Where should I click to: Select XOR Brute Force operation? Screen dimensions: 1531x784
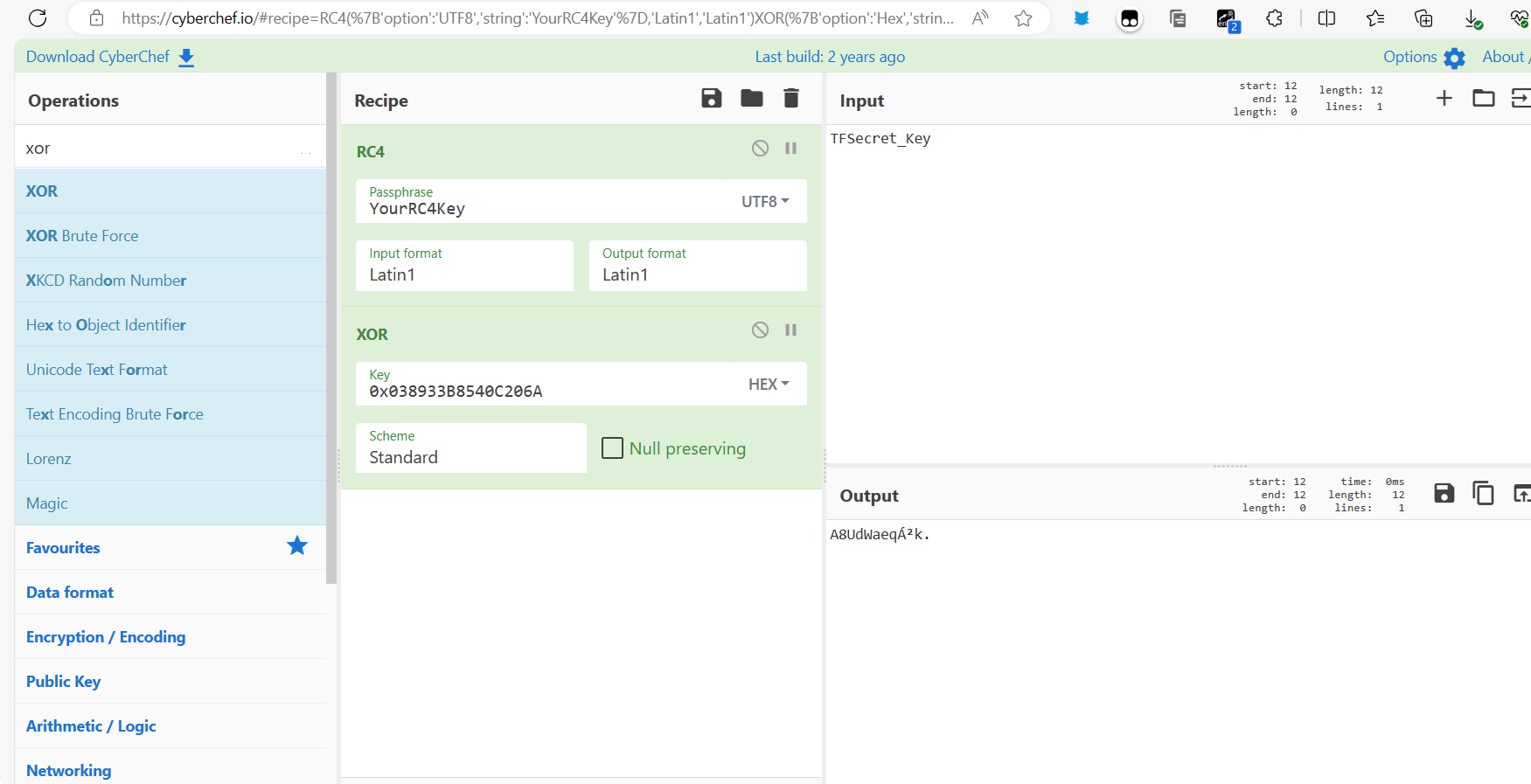tap(170, 235)
